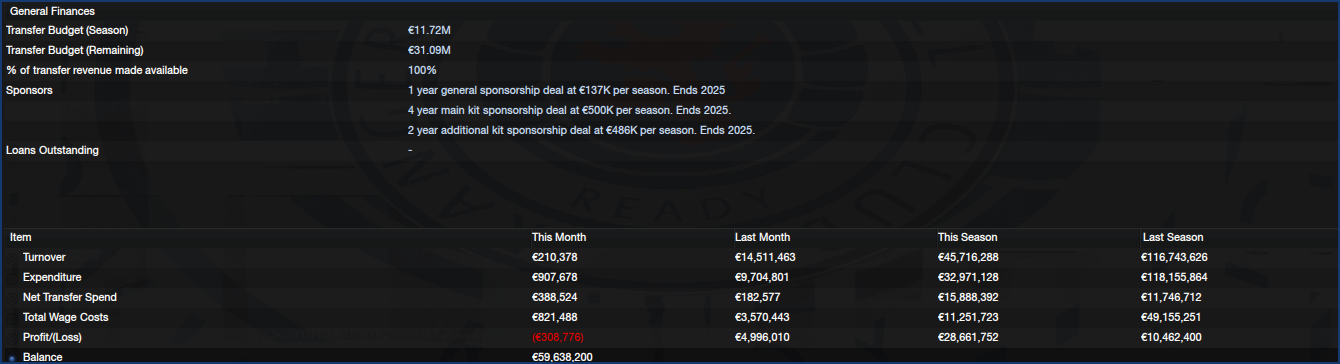Click the Transfer Budget (Remaining) €31.09M value

pos(429,50)
